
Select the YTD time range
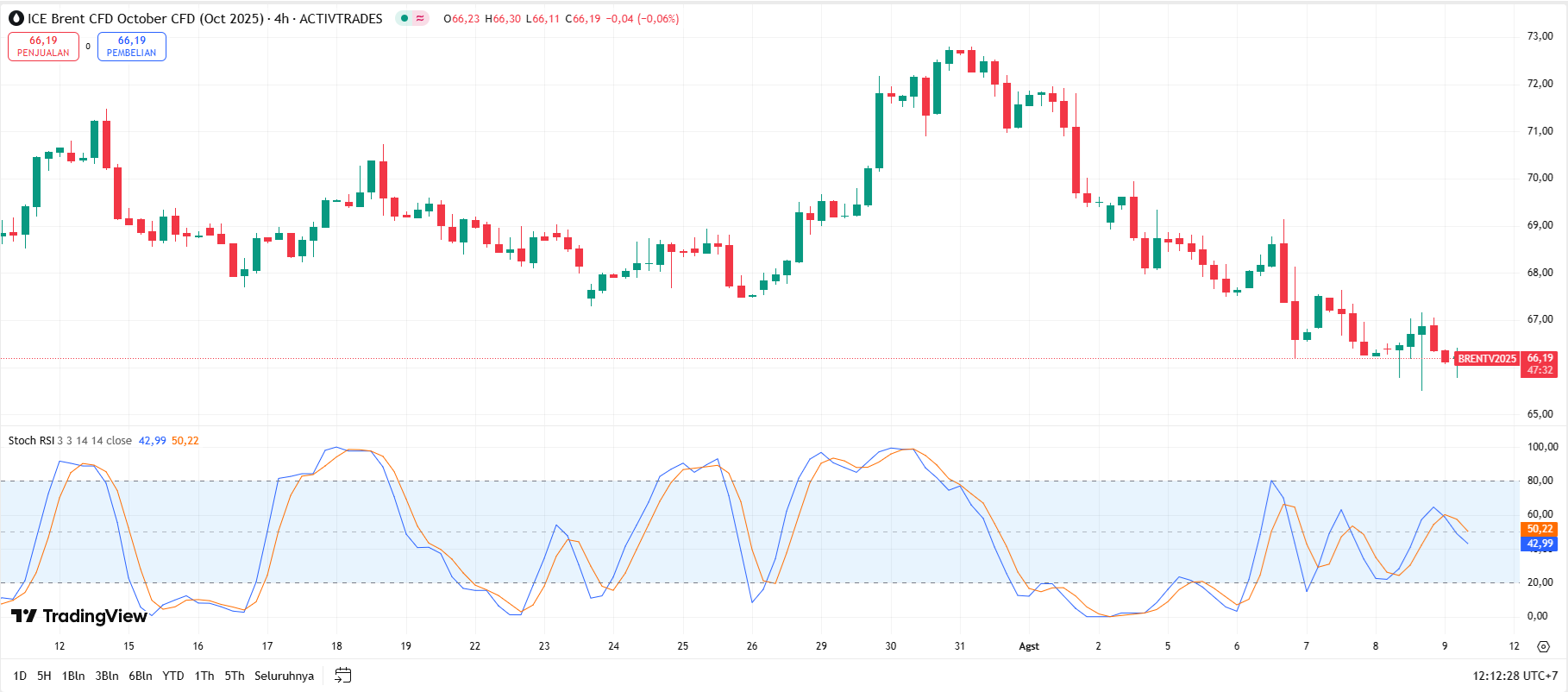pos(173,676)
